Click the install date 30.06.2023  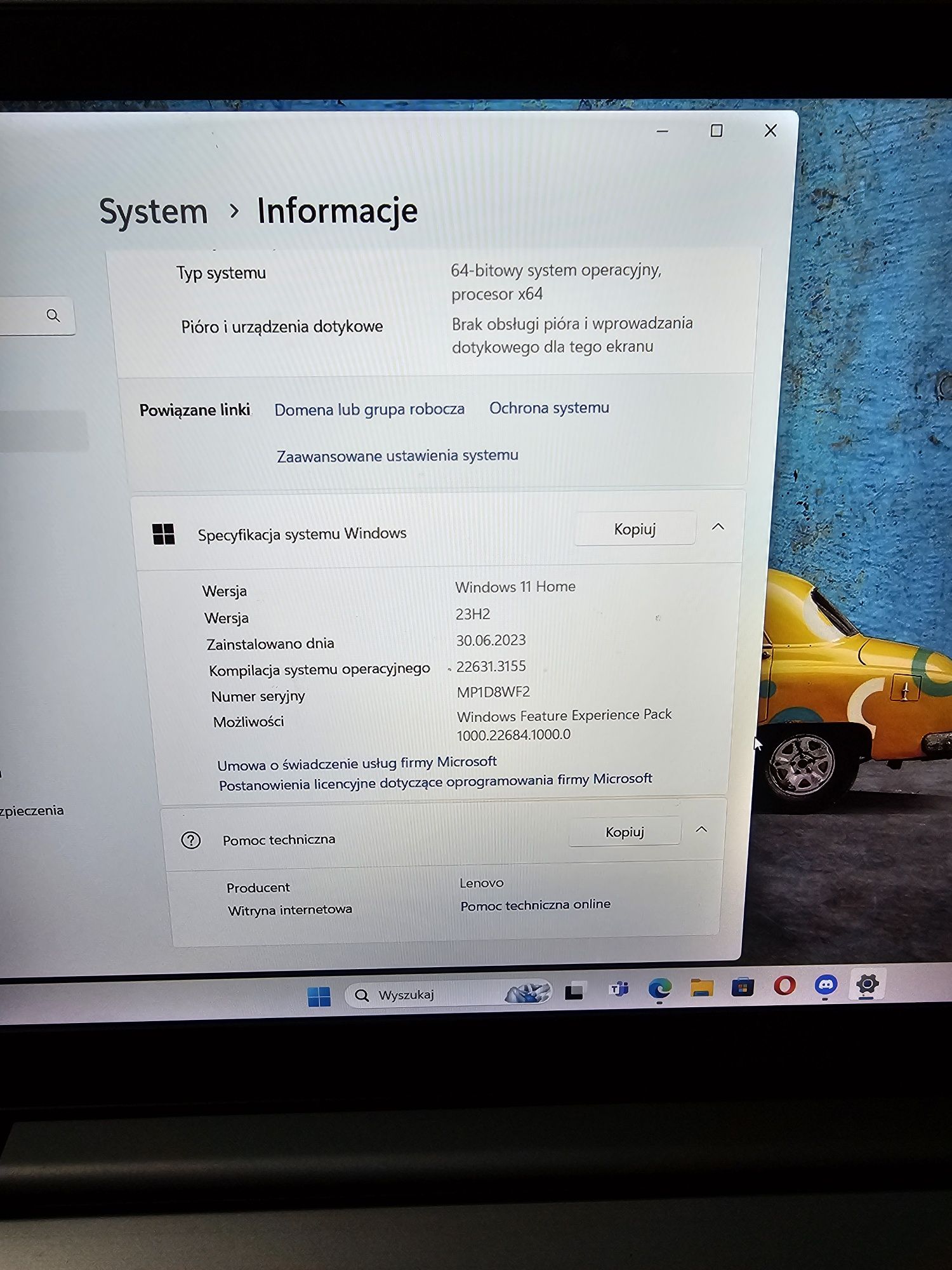click(491, 640)
